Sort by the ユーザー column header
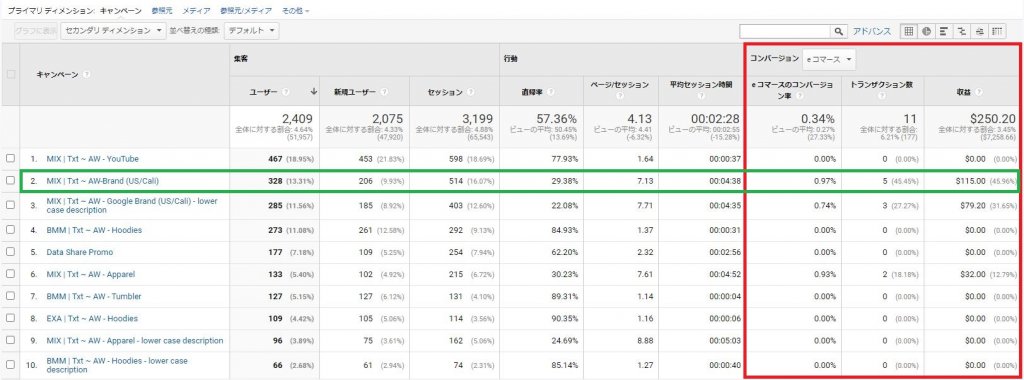The height and width of the screenshot is (380, 1024). click(263, 92)
